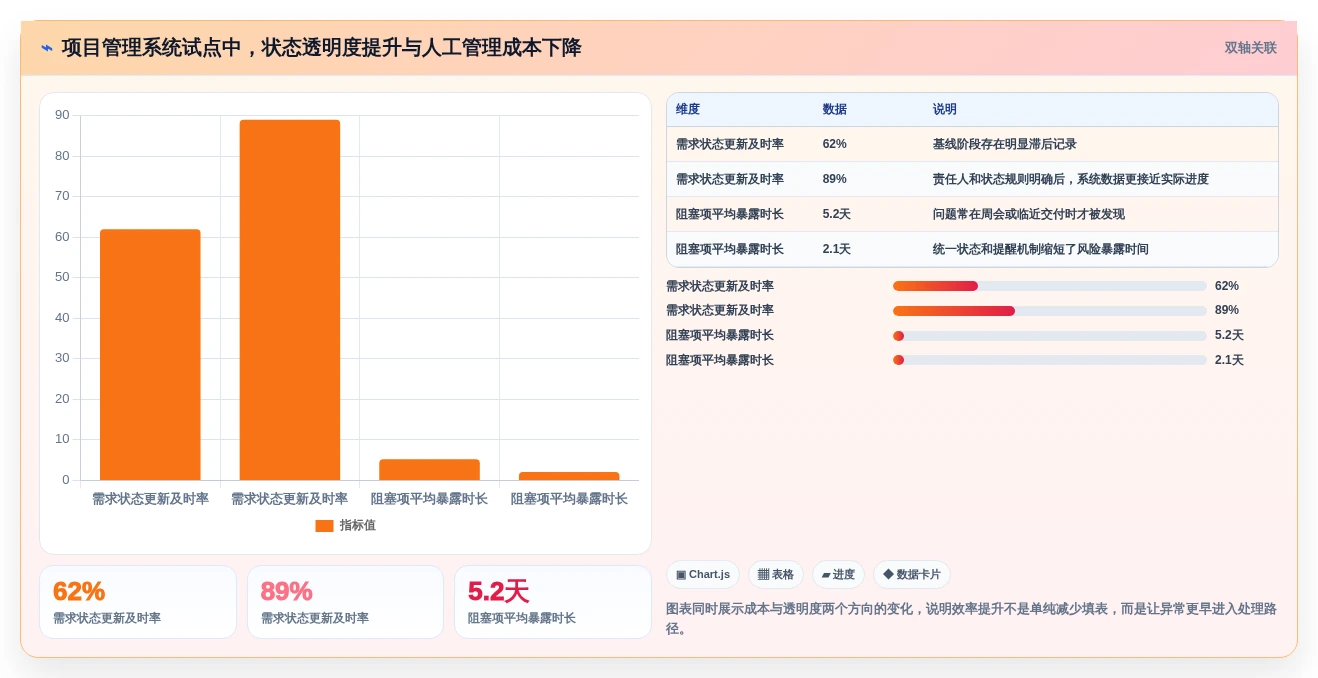The image size is (1318, 678).
Task: Click the 2.1天 label right of its progress bar
Action: tap(1229, 360)
